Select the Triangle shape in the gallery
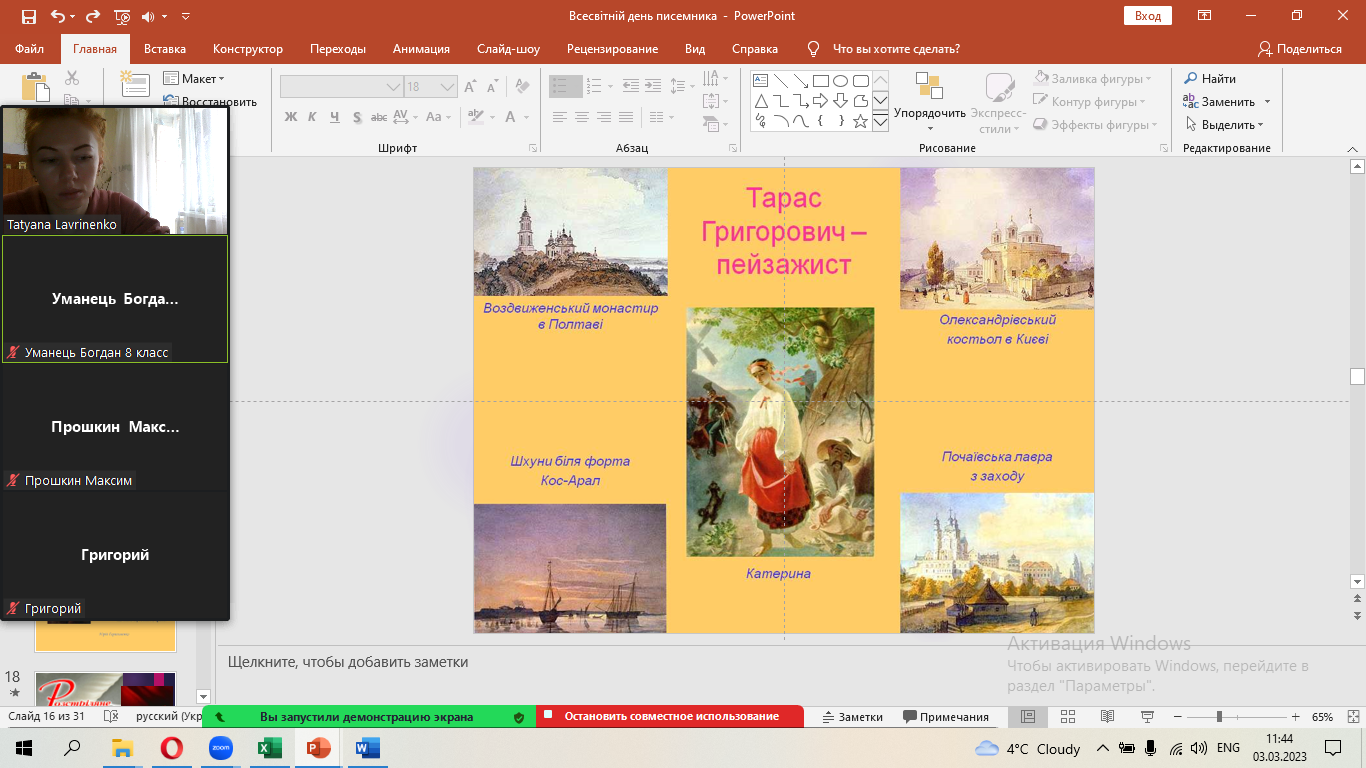Image resolution: width=1366 pixels, height=768 pixels. [x=760, y=101]
